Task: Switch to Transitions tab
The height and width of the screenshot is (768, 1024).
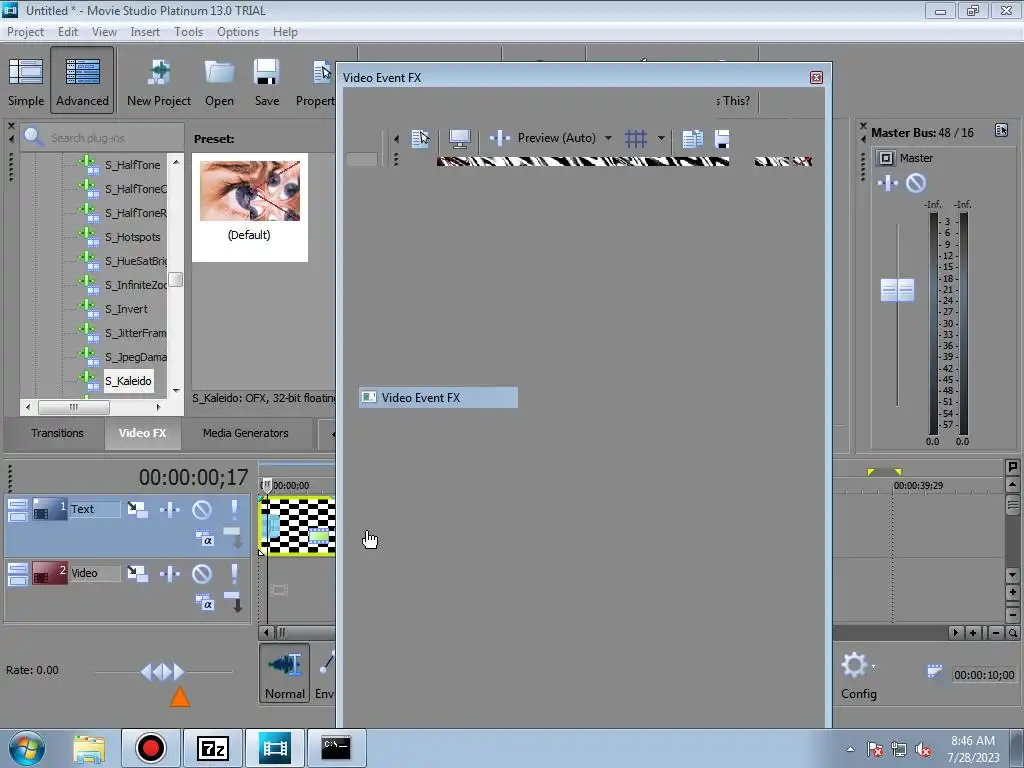Action: 57,433
